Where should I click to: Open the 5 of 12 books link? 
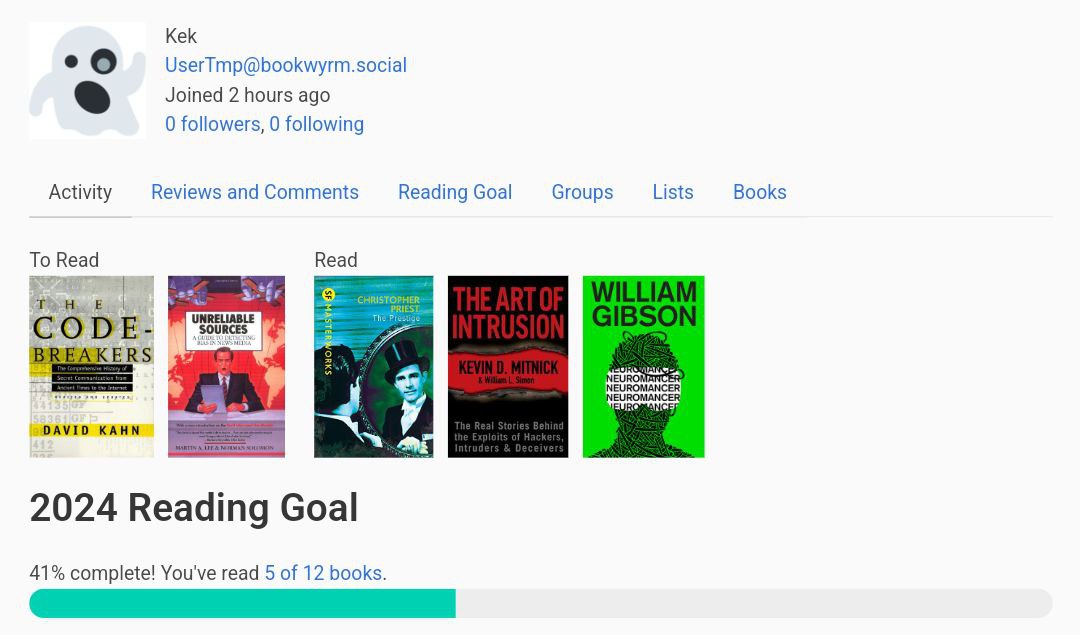(x=323, y=573)
